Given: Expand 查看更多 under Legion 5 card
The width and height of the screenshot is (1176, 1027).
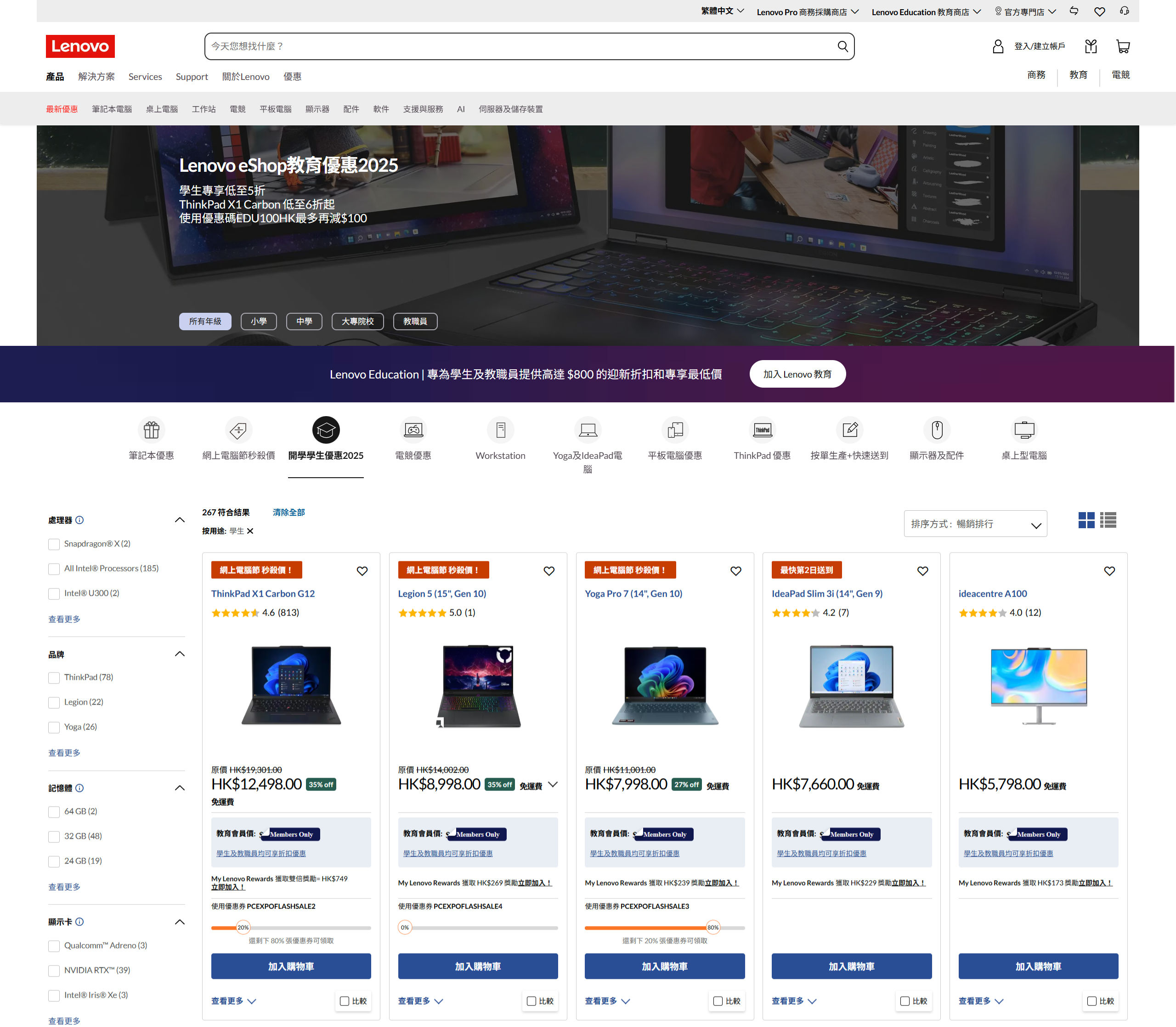Looking at the screenshot, I should (421, 1001).
